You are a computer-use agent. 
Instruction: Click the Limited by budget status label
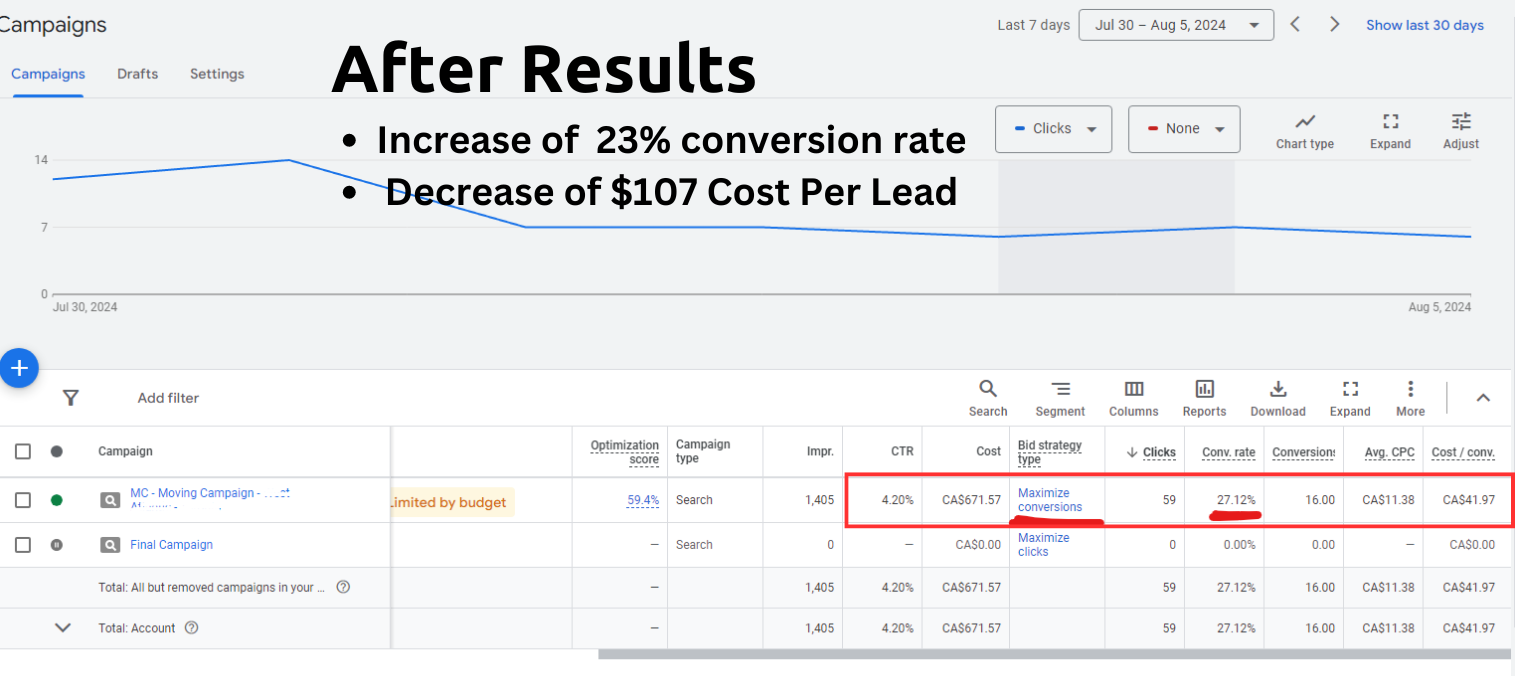coord(451,502)
